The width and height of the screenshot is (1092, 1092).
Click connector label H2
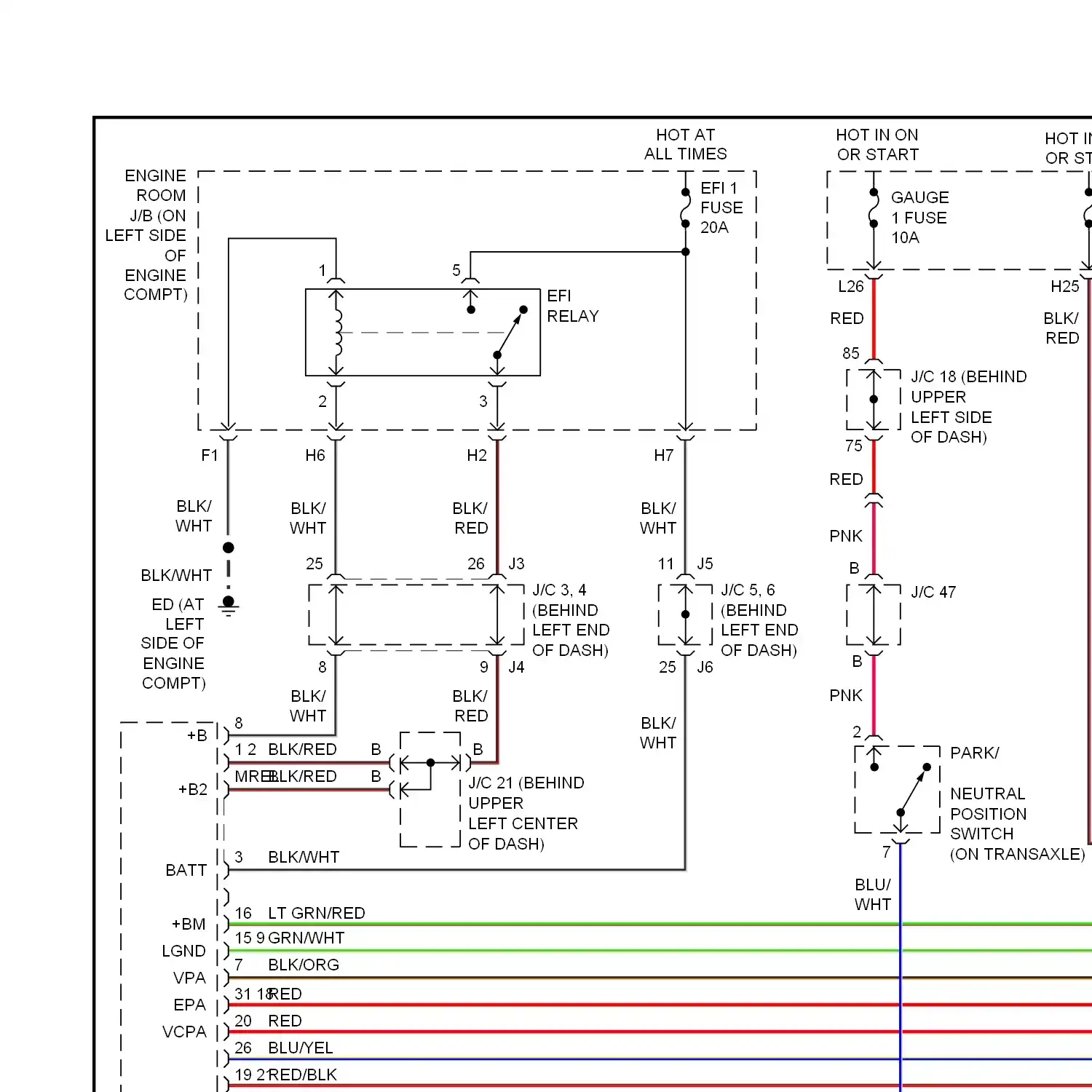click(477, 455)
